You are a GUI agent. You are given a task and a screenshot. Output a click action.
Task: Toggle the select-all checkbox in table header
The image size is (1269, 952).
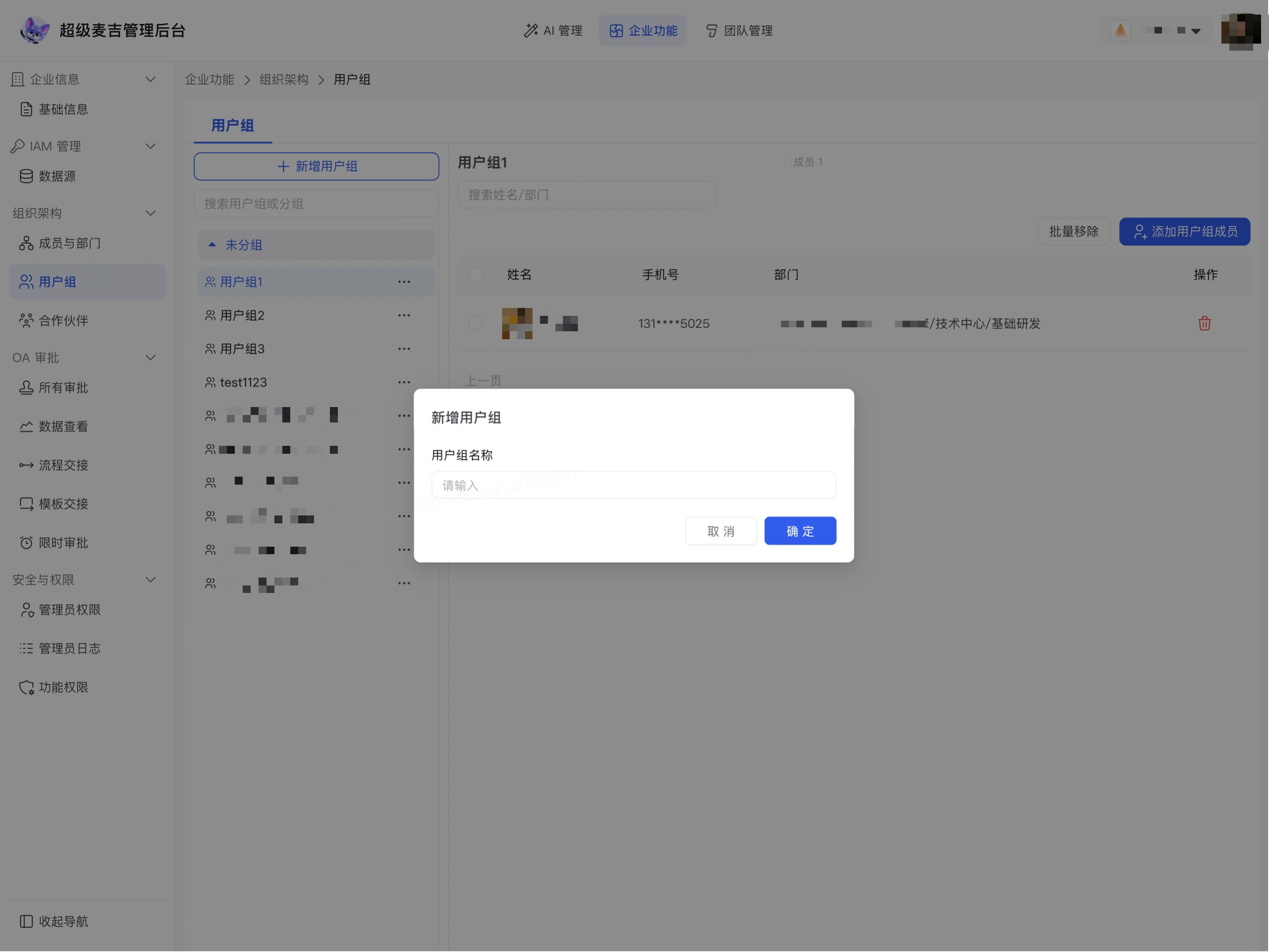[476, 274]
